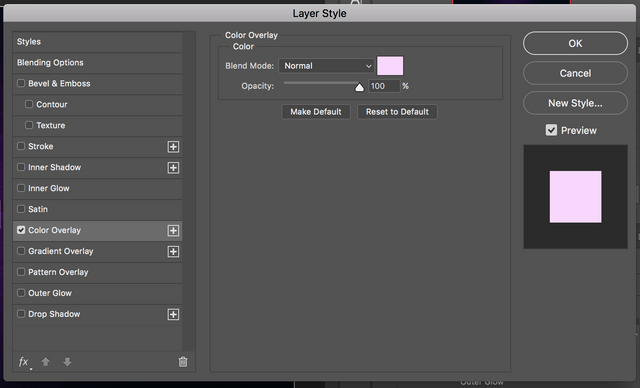Enable the Contour checkbox
Image resolution: width=640 pixels, height=388 pixels.
point(29,104)
